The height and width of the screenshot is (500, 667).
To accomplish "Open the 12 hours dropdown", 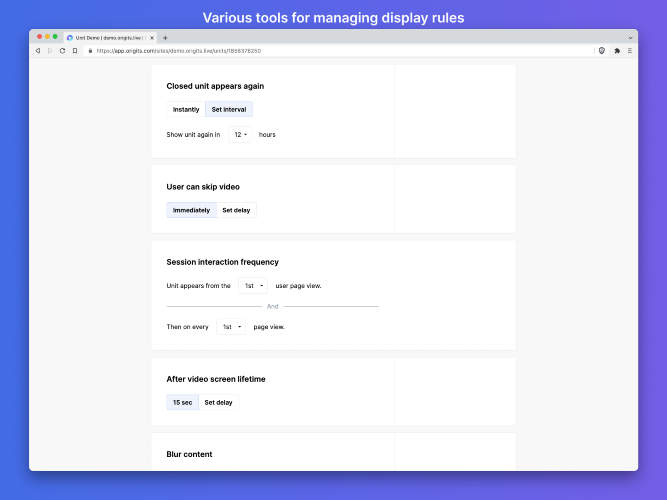I will tap(240, 134).
